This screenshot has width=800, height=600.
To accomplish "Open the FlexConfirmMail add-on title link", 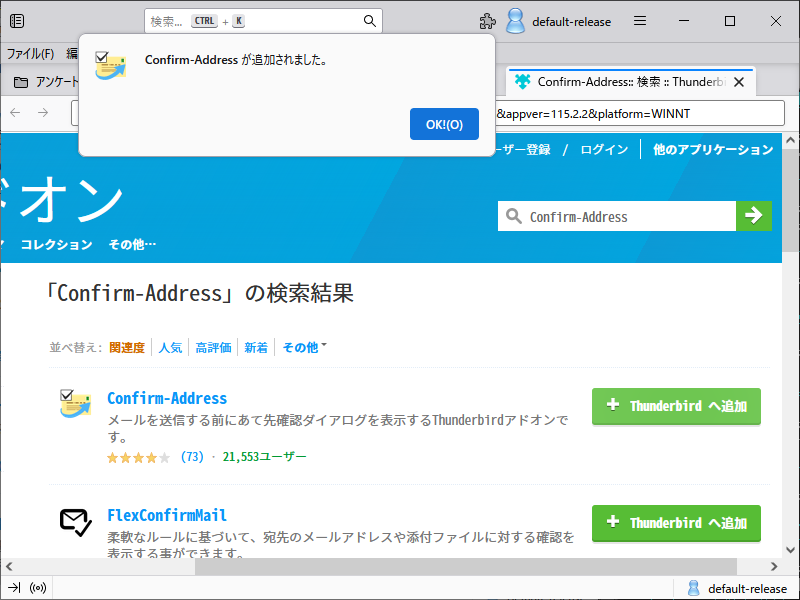I will 167,515.
